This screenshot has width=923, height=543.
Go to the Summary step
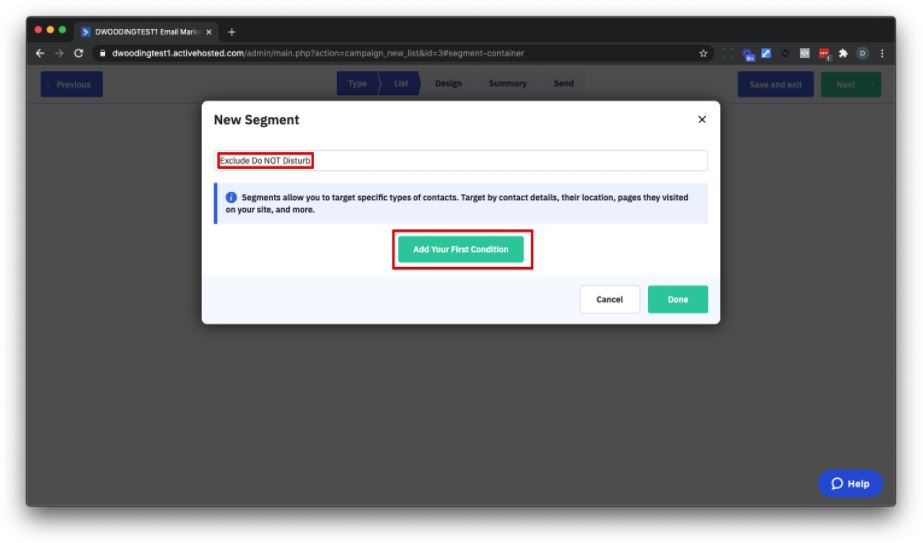tap(507, 84)
